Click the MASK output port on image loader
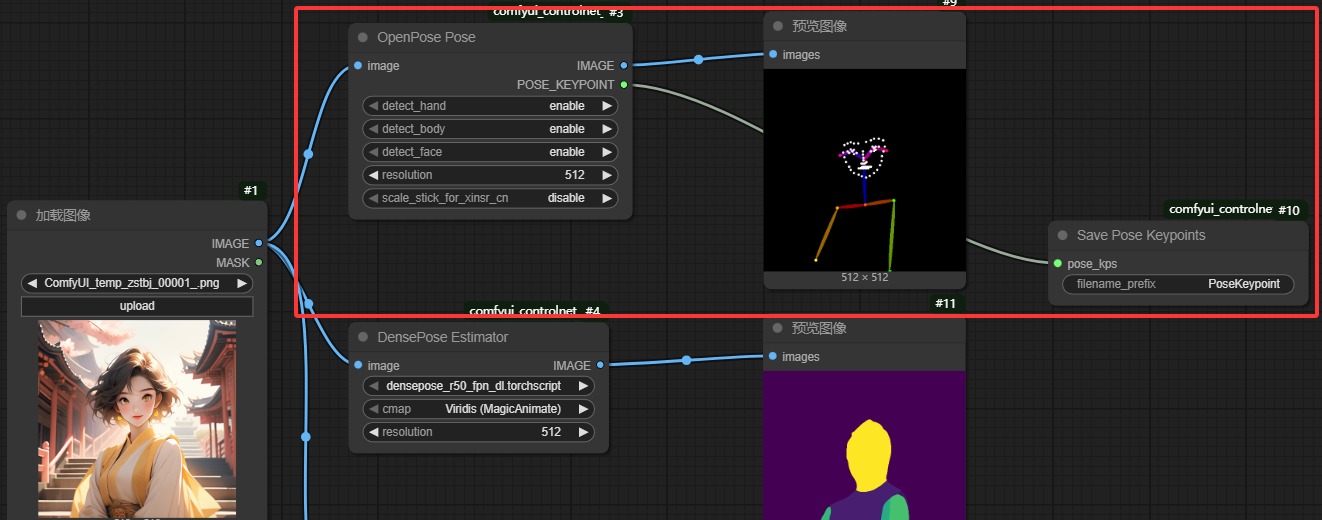1322x520 pixels. click(x=259, y=262)
